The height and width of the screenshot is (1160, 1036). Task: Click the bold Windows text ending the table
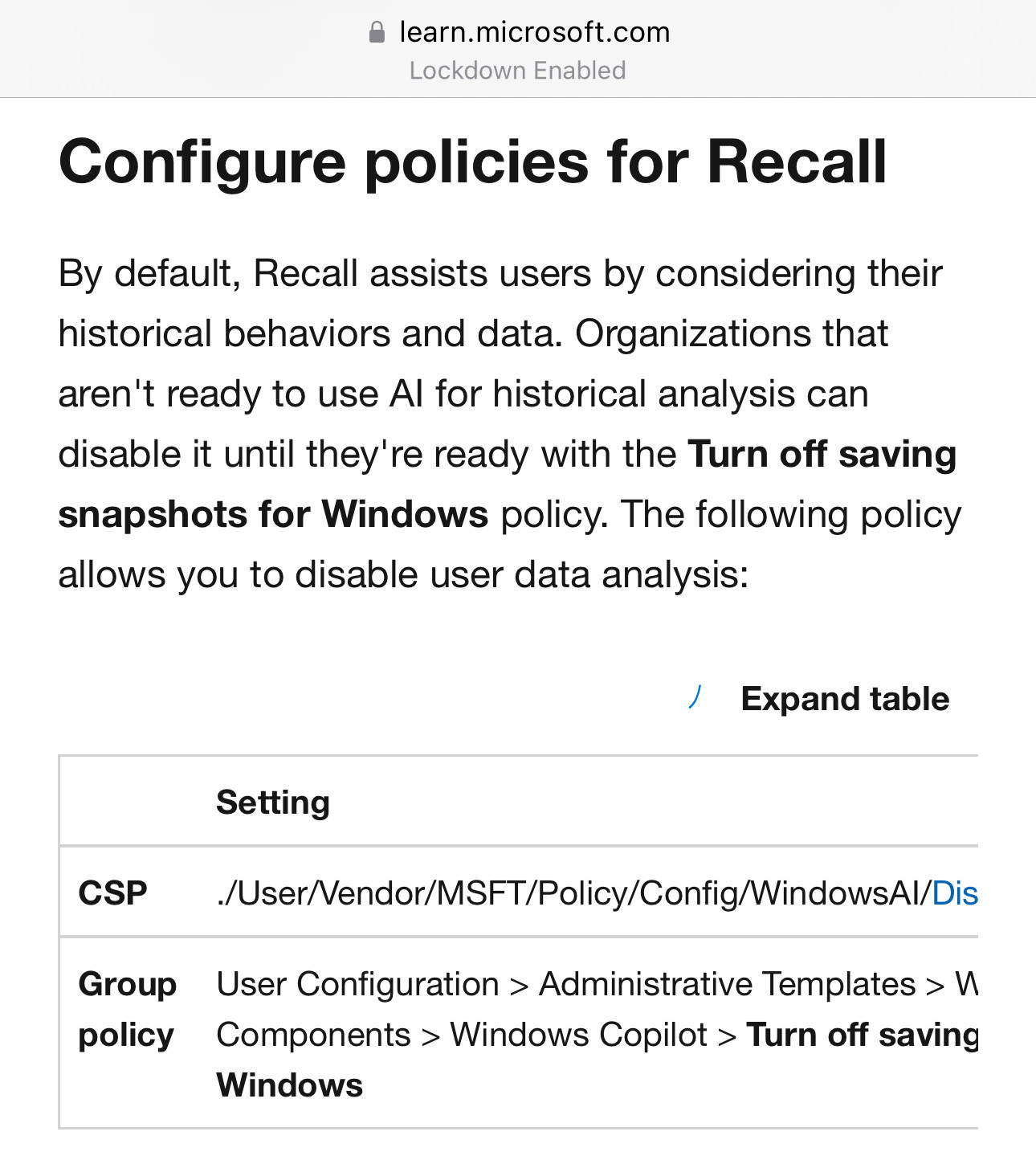click(289, 1085)
